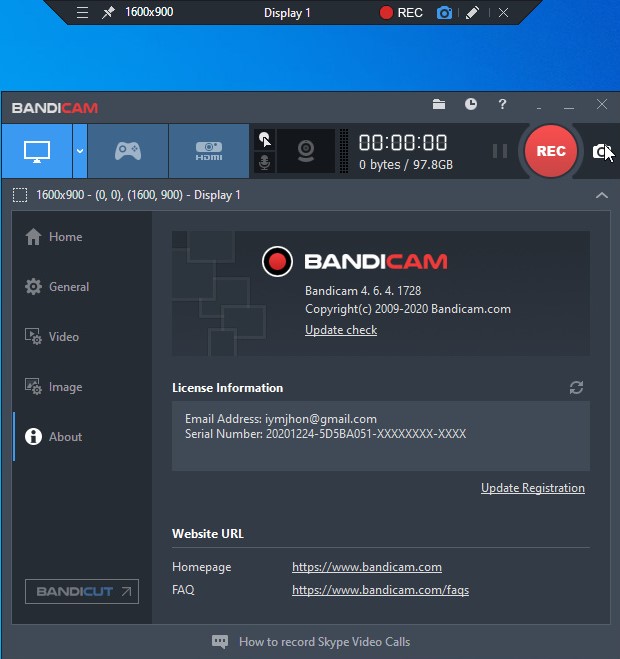Screen dimensions: 620x659
Task: Click the Update Registration link
Action: coord(533,488)
